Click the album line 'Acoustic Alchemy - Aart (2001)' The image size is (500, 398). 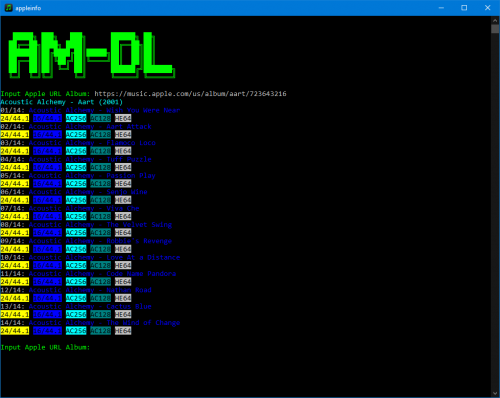coord(62,102)
